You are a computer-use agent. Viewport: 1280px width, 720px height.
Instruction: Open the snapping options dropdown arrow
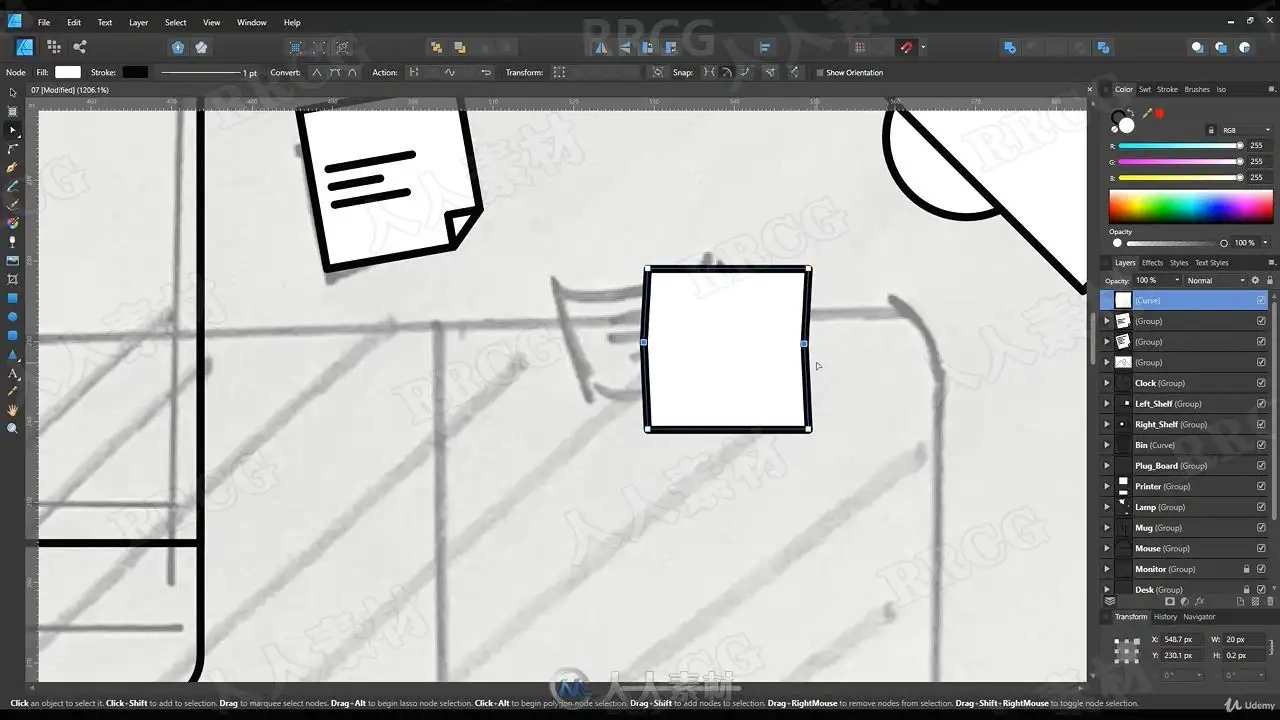[x=922, y=47]
